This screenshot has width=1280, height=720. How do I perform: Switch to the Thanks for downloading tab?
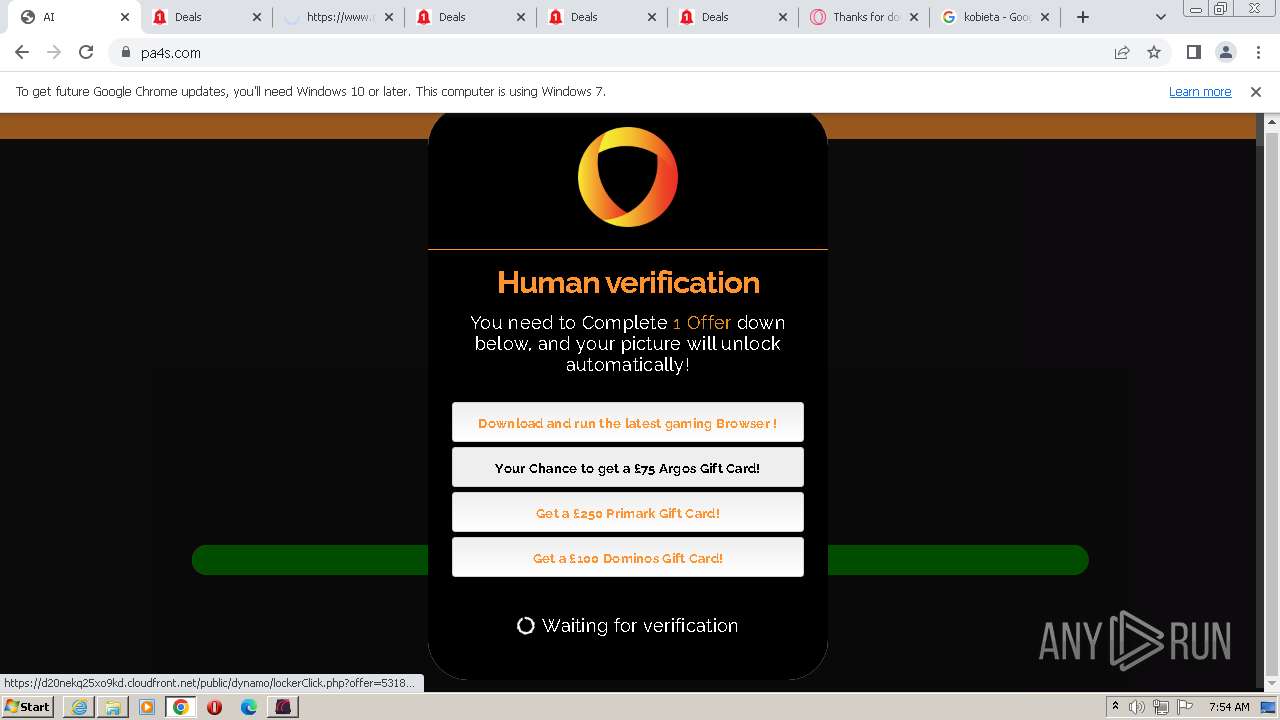pos(864,17)
